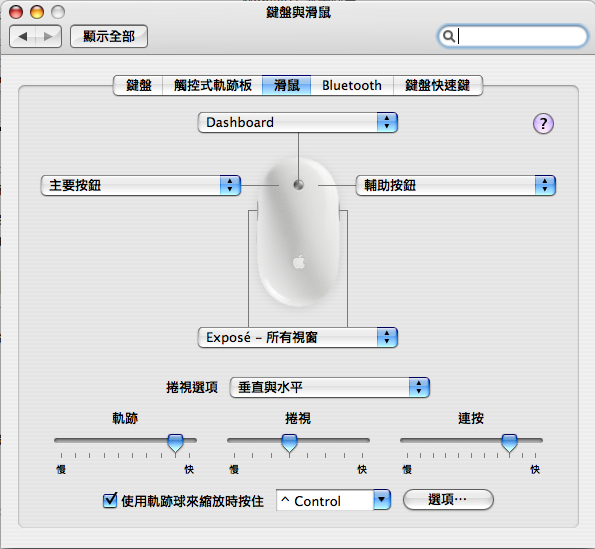Click the 慢 label under 軌跡 slider
The width and height of the screenshot is (595, 549).
(61, 469)
